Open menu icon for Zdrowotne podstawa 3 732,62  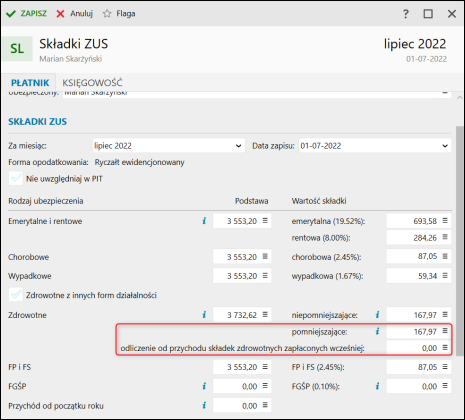[x=265, y=314]
